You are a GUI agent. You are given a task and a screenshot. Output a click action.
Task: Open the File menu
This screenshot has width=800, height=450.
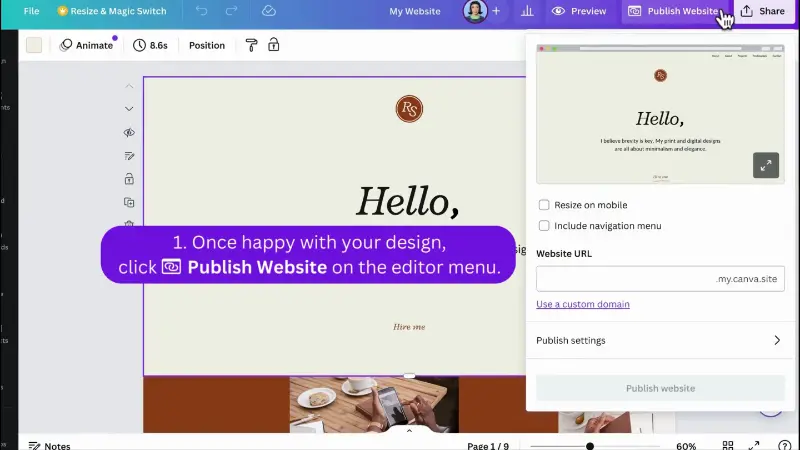coord(31,11)
